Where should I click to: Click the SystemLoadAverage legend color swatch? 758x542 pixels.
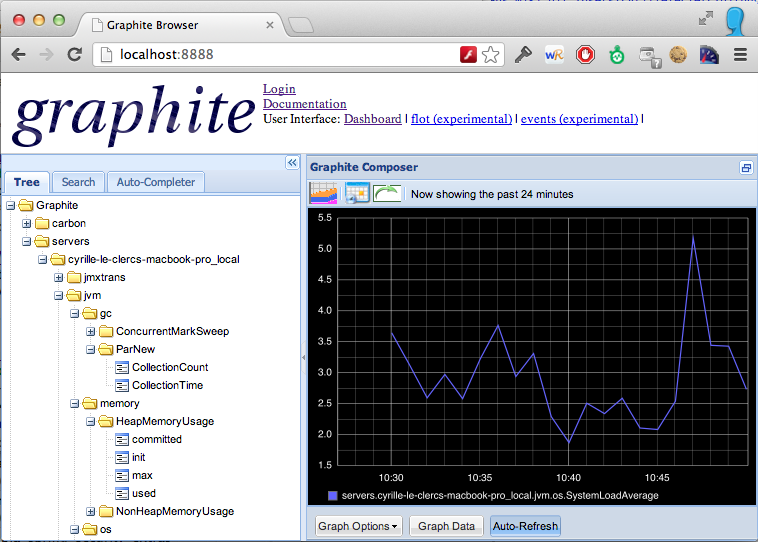333,496
